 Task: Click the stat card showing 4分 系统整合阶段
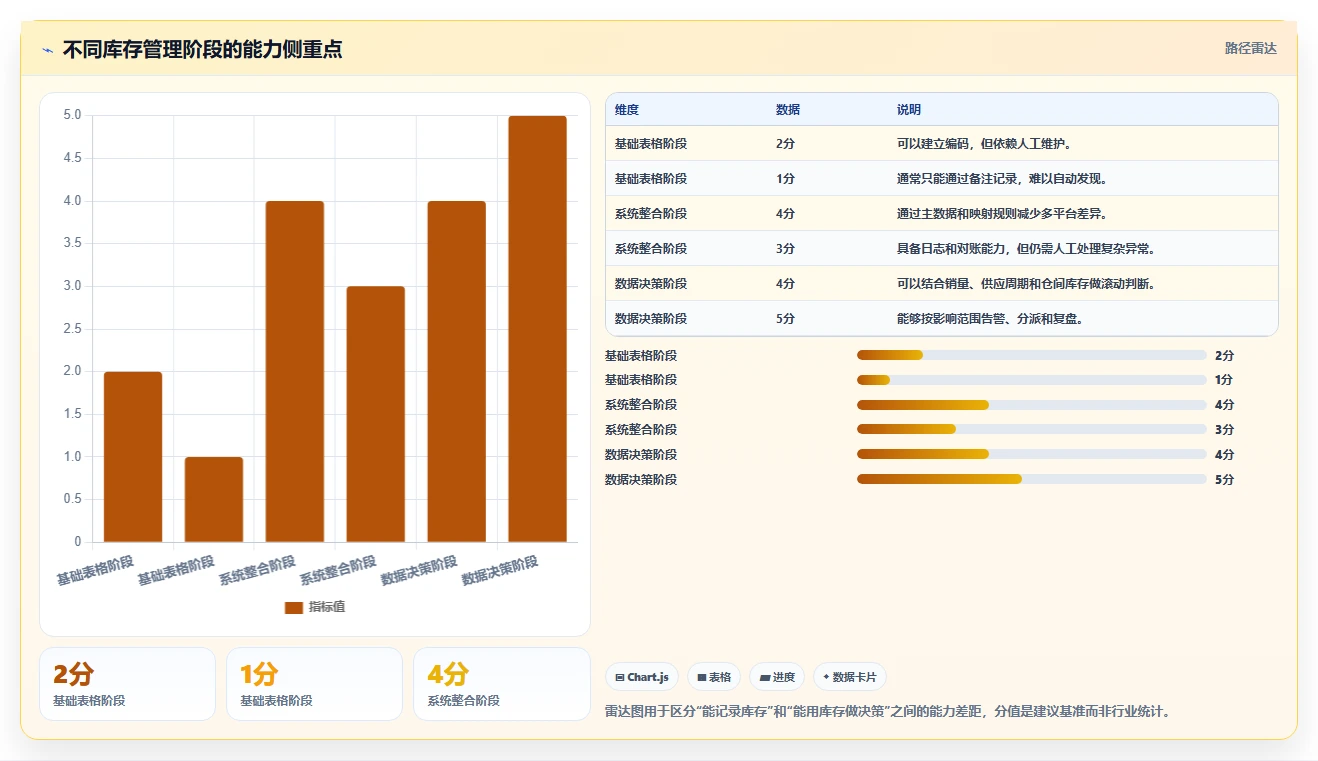[502, 684]
